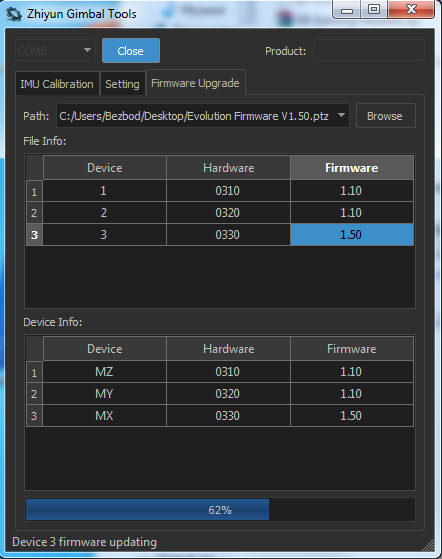Open the COM6 port dropdown

[x=55, y=51]
